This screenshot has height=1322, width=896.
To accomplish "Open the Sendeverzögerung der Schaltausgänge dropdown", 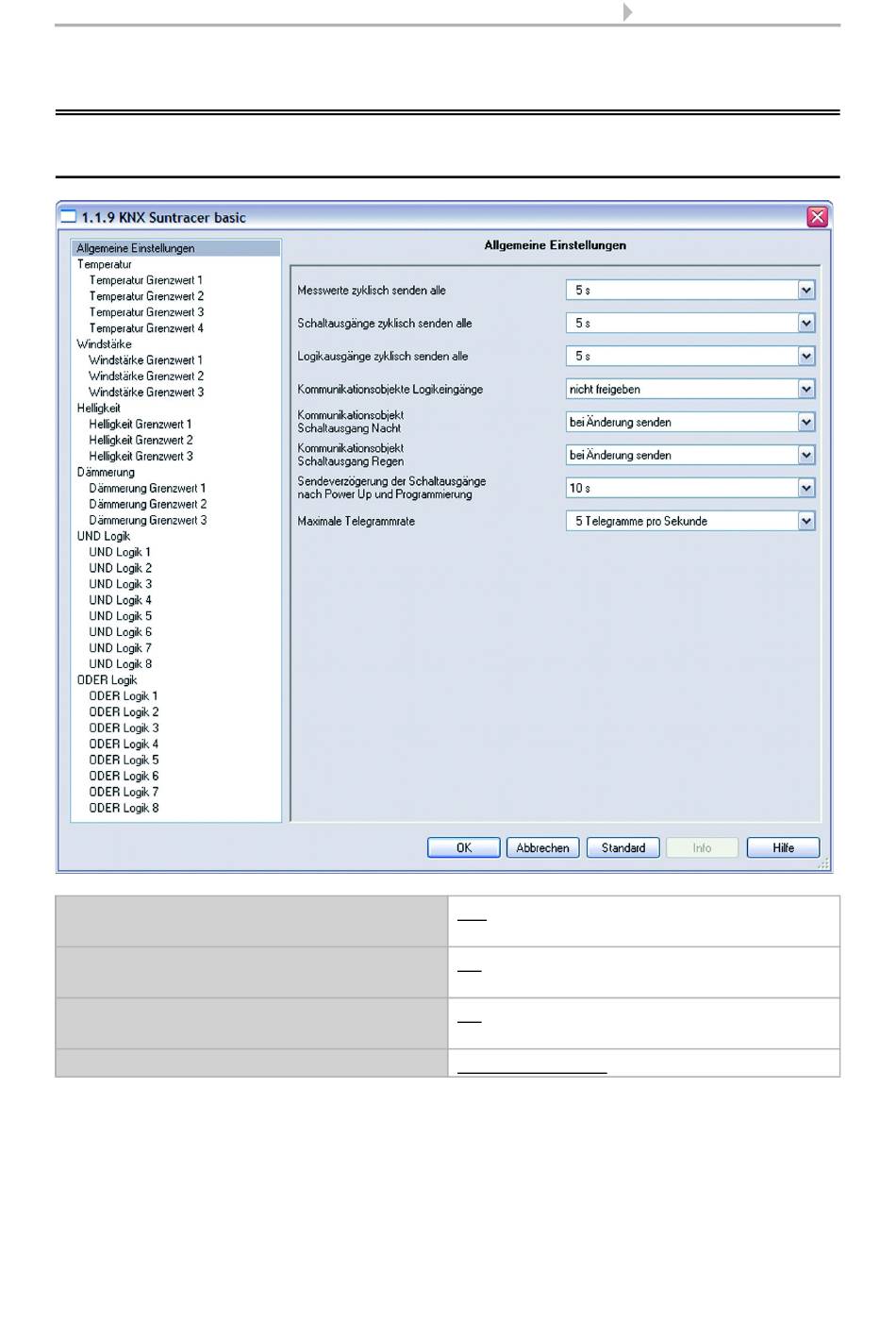I will (x=806, y=489).
